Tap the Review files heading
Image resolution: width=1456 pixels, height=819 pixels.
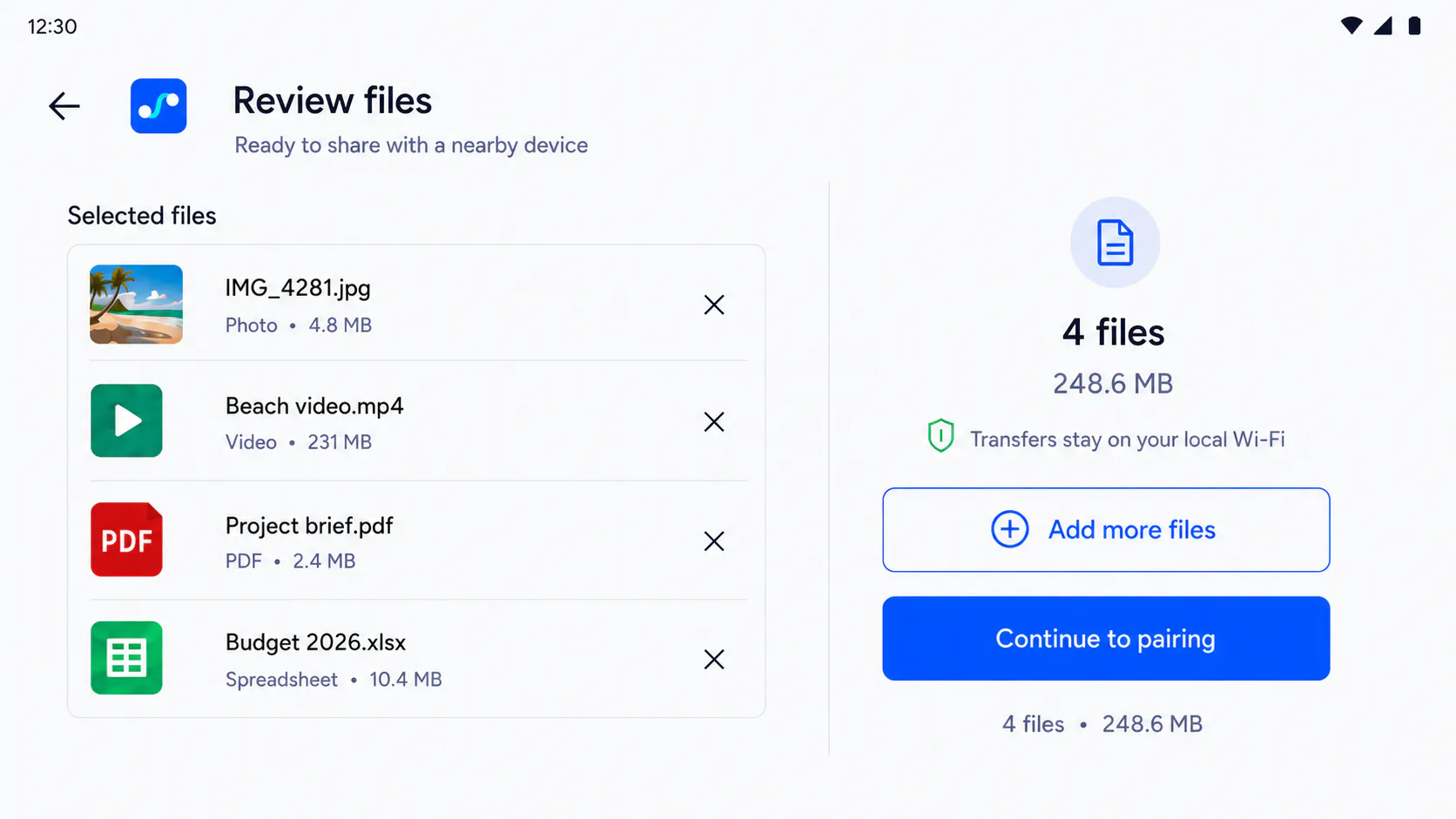click(x=333, y=101)
